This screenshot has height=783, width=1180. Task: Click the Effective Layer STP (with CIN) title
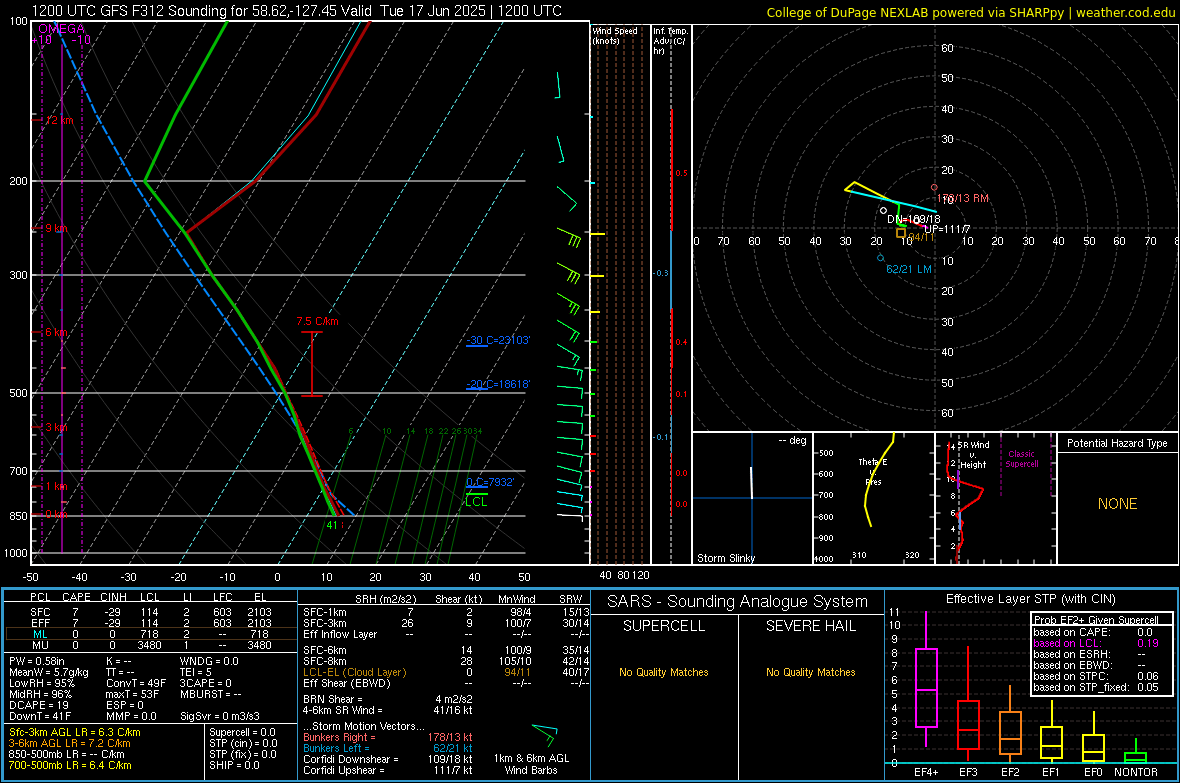[x=1030, y=599]
